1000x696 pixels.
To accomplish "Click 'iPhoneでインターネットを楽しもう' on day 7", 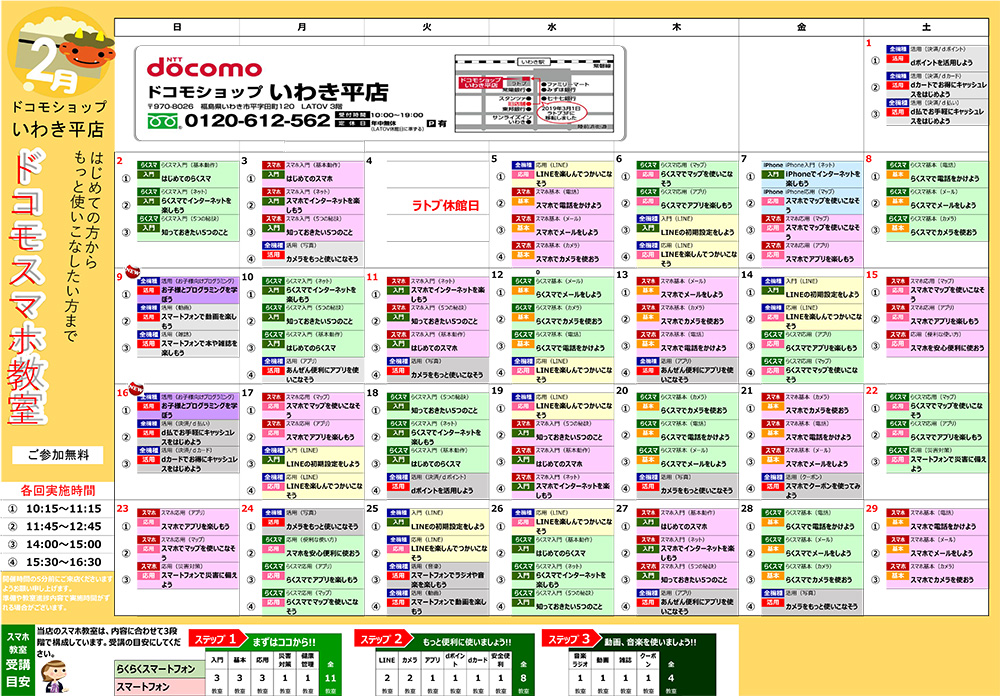I will coord(823,179).
